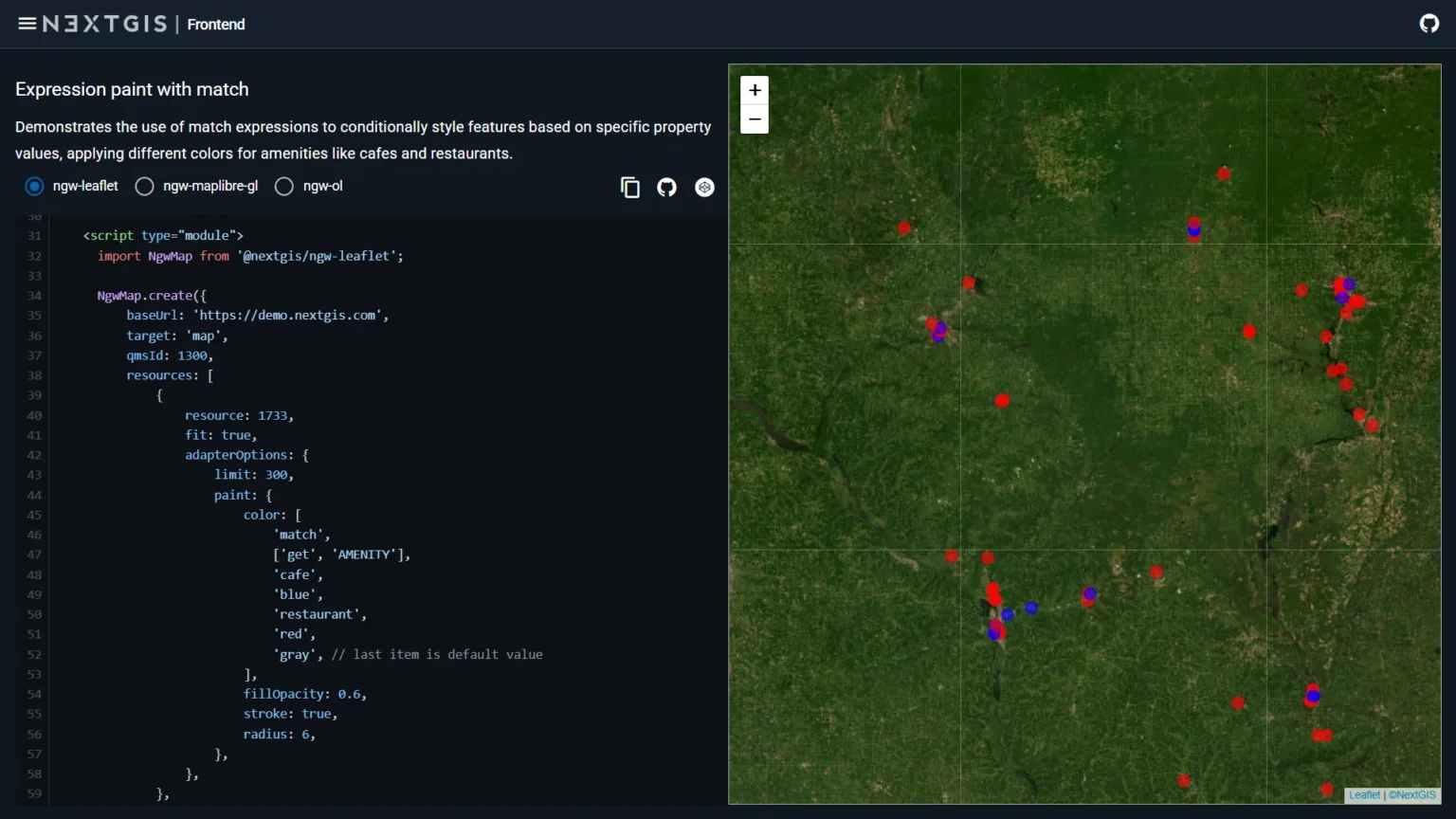Select the ngw-leaflet radio option
This screenshot has height=819, width=1456.
click(x=34, y=187)
